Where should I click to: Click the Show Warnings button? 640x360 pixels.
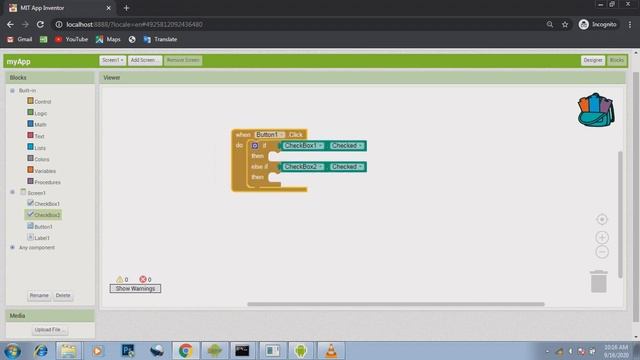click(x=135, y=289)
